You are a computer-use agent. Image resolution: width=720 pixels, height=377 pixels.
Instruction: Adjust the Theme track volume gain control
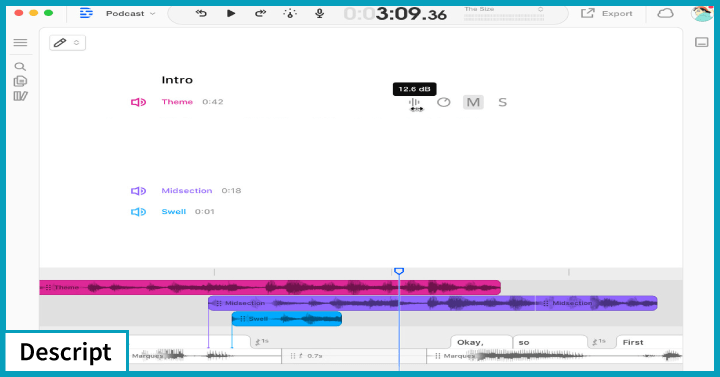pyautogui.click(x=415, y=103)
